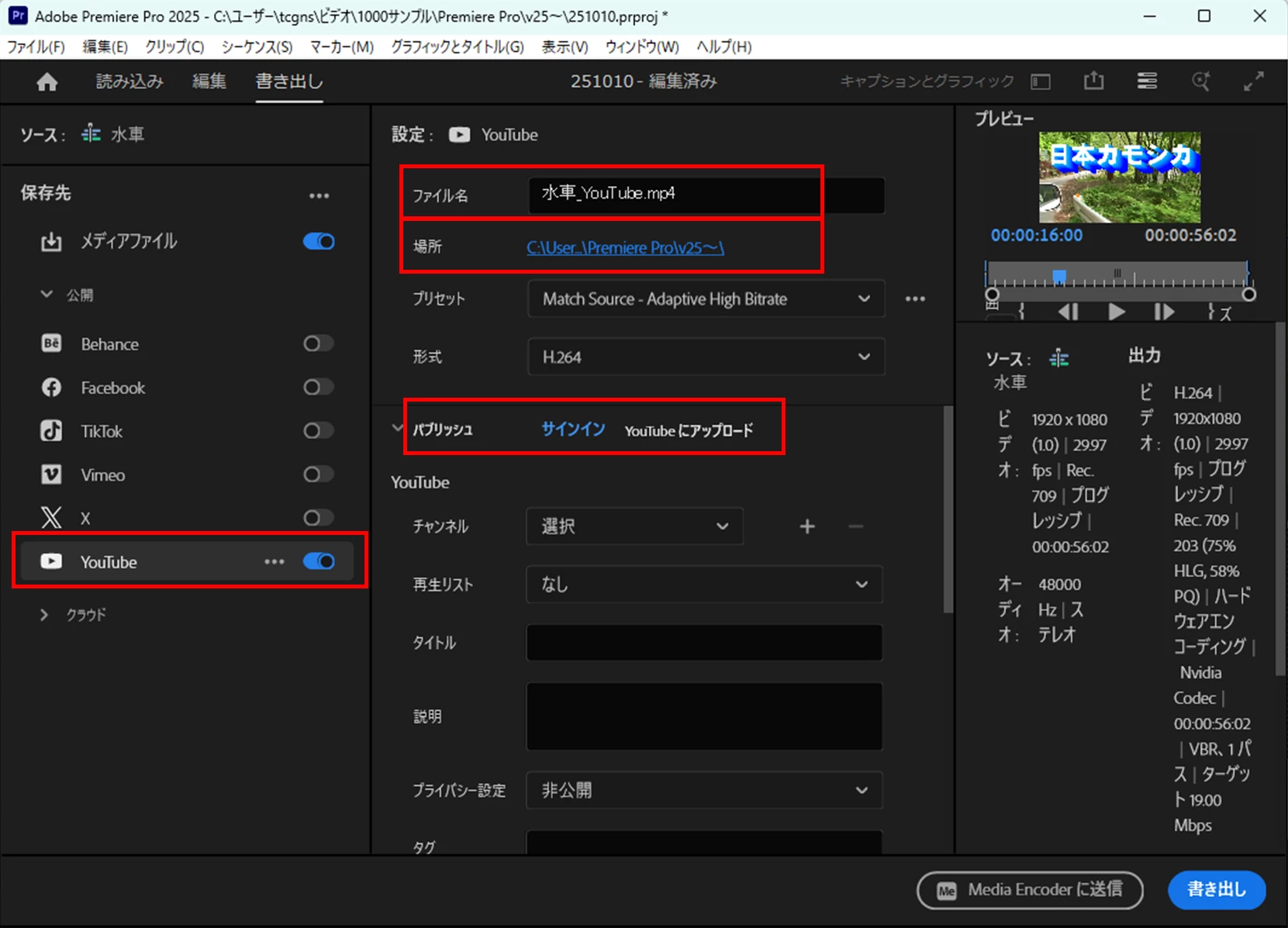Click キャプションとグラフィック workspace label
The width and height of the screenshot is (1288, 928).
click(927, 81)
